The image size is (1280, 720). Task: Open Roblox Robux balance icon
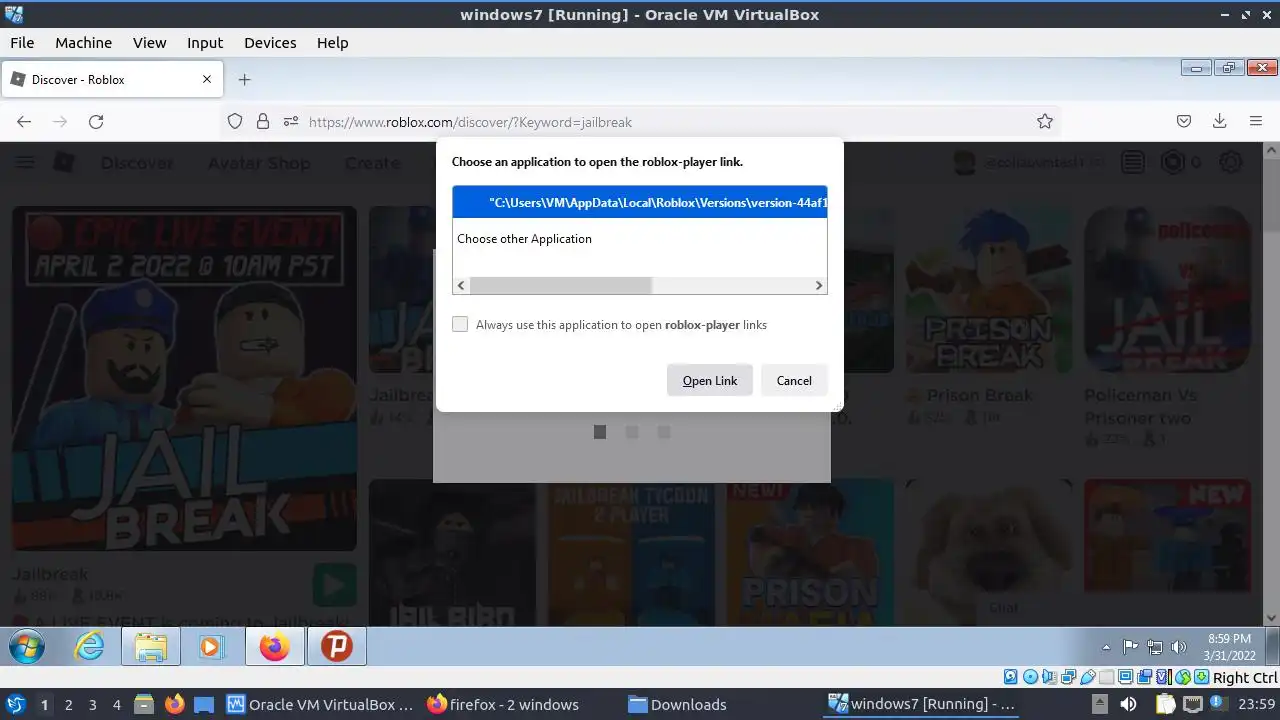coord(1172,162)
